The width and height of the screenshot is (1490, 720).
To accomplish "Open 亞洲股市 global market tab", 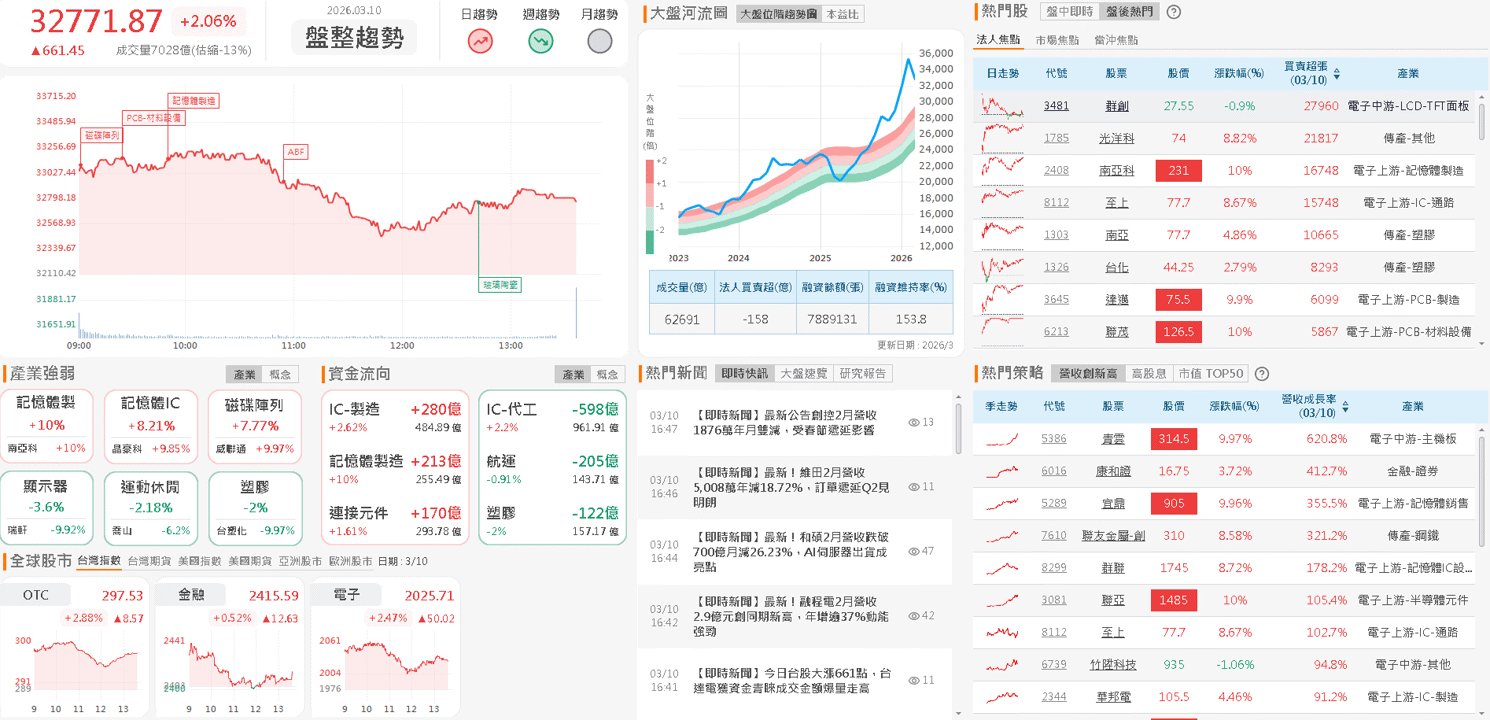I will 300,561.
